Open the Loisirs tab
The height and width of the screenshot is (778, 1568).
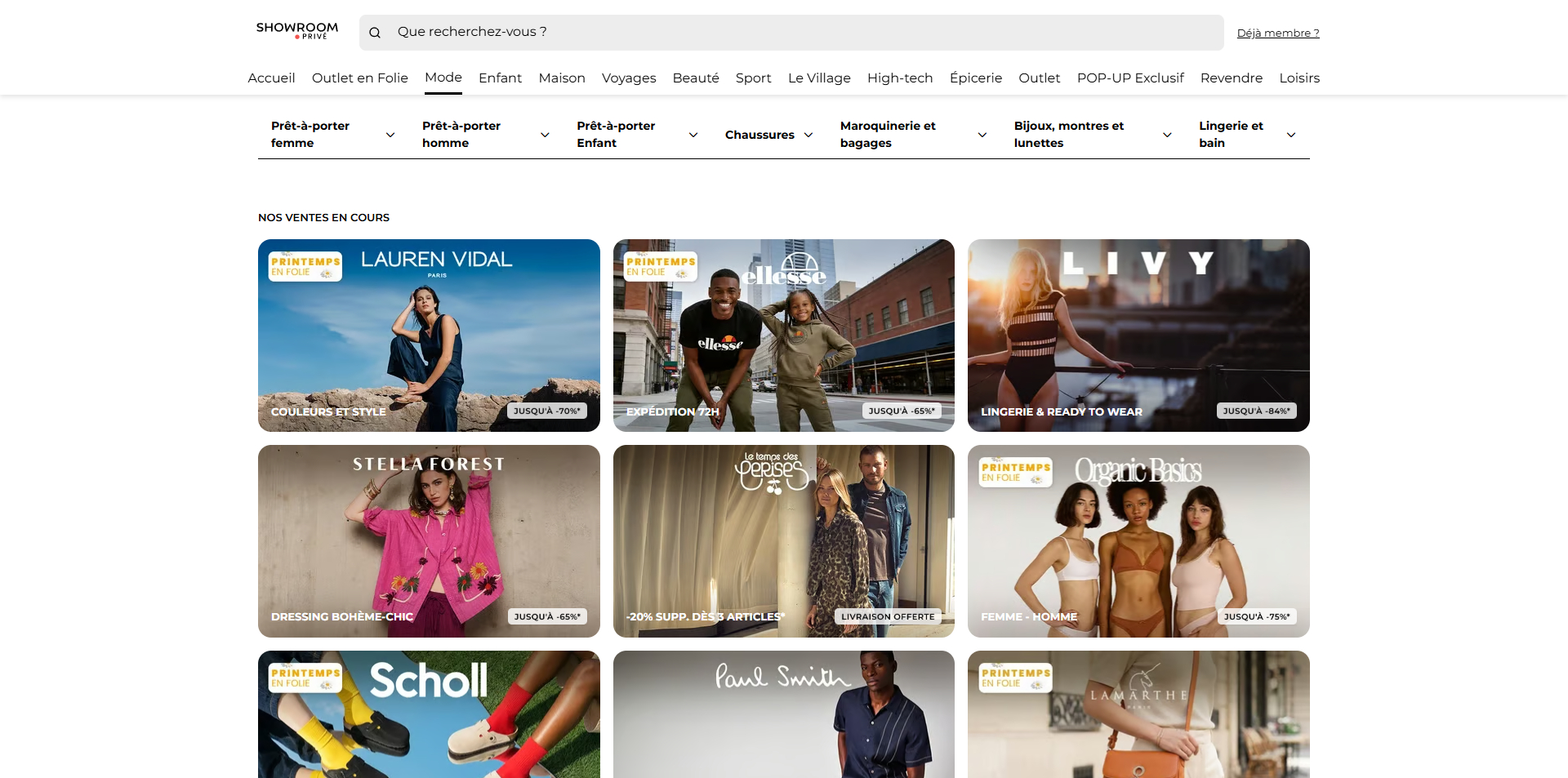pyautogui.click(x=1299, y=78)
